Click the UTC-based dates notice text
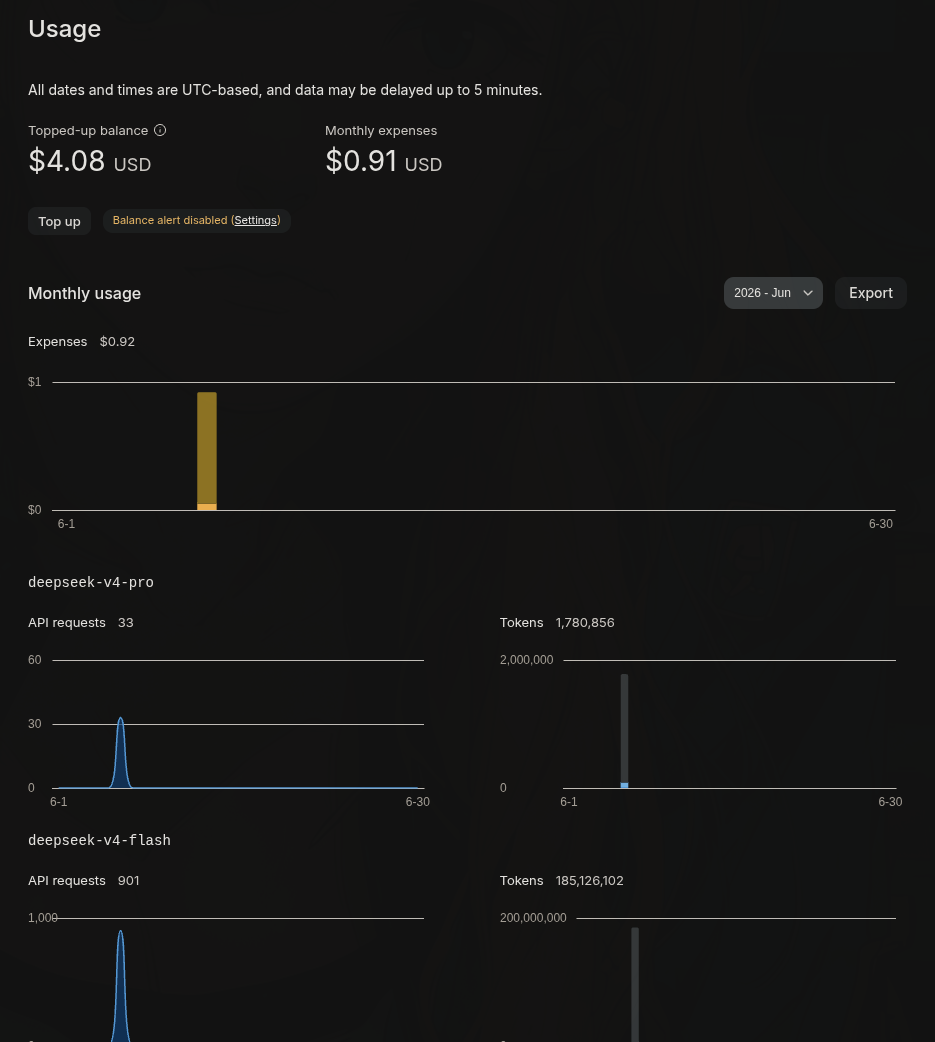 click(x=285, y=90)
